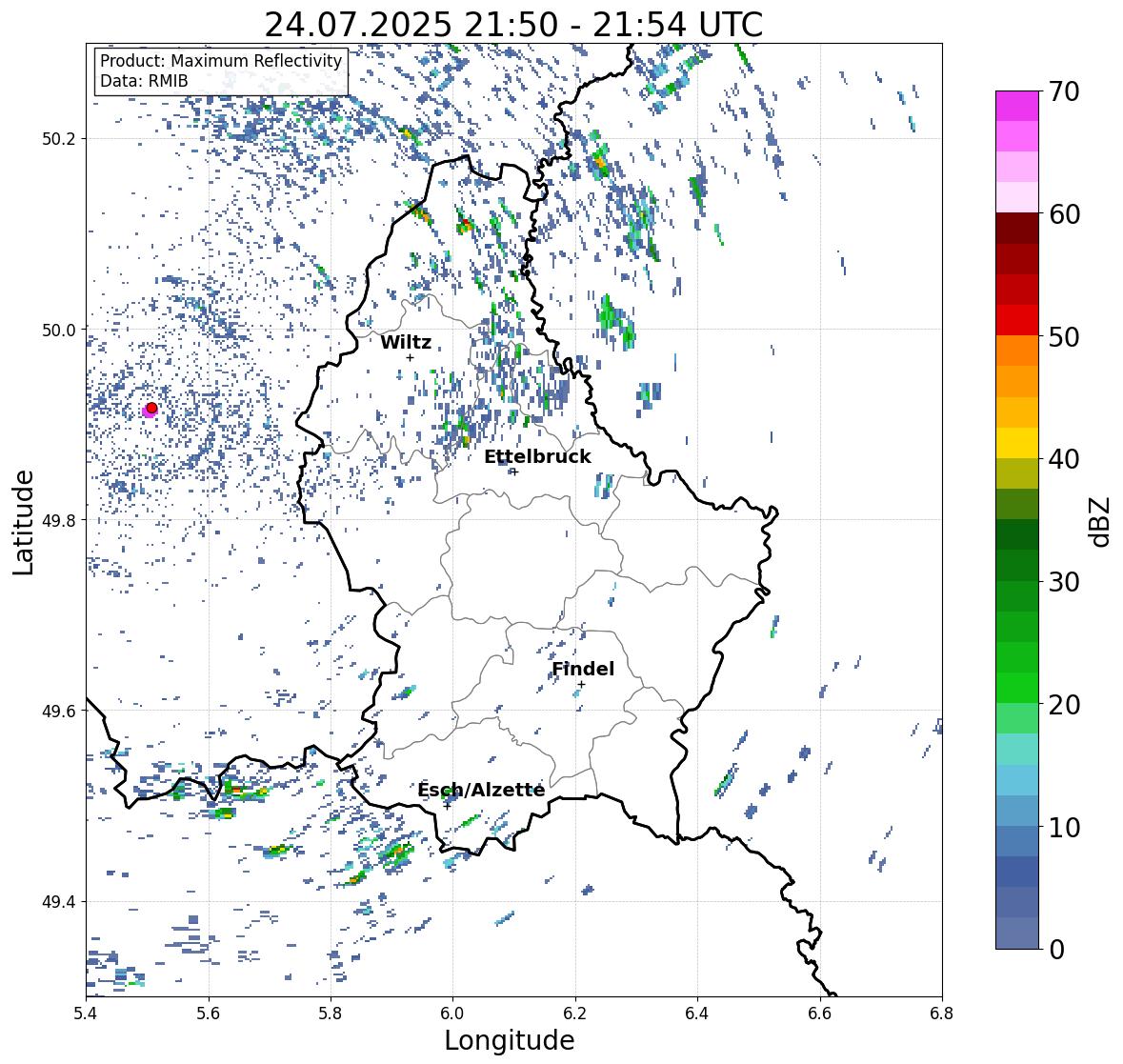Click the Ettelbruck cross marker
The width and height of the screenshot is (1123, 1064).
pos(514,472)
